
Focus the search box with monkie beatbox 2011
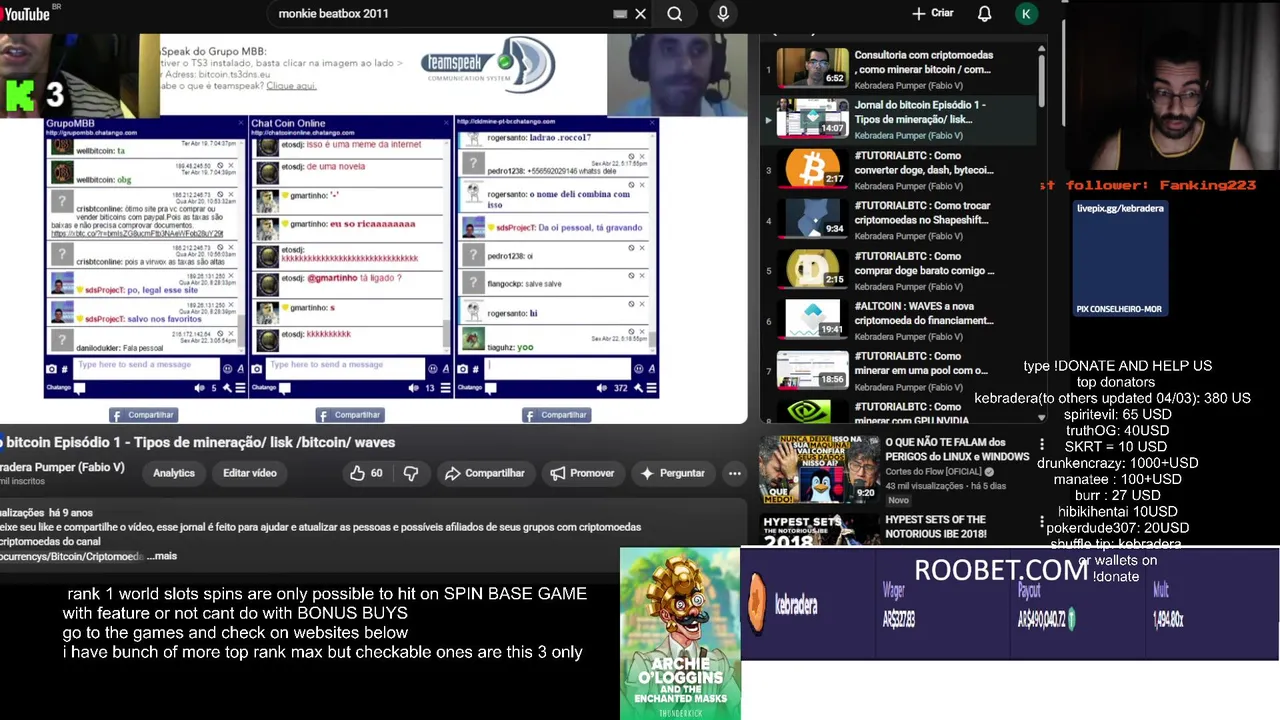(x=440, y=14)
